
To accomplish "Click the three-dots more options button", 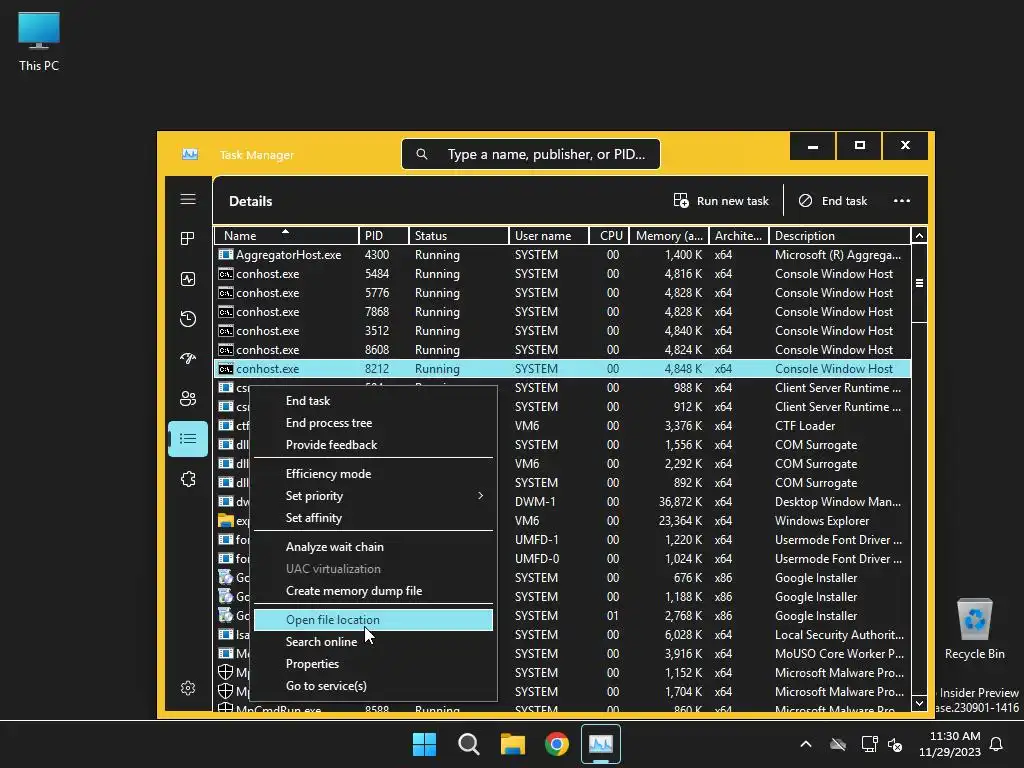I will click(x=901, y=200).
